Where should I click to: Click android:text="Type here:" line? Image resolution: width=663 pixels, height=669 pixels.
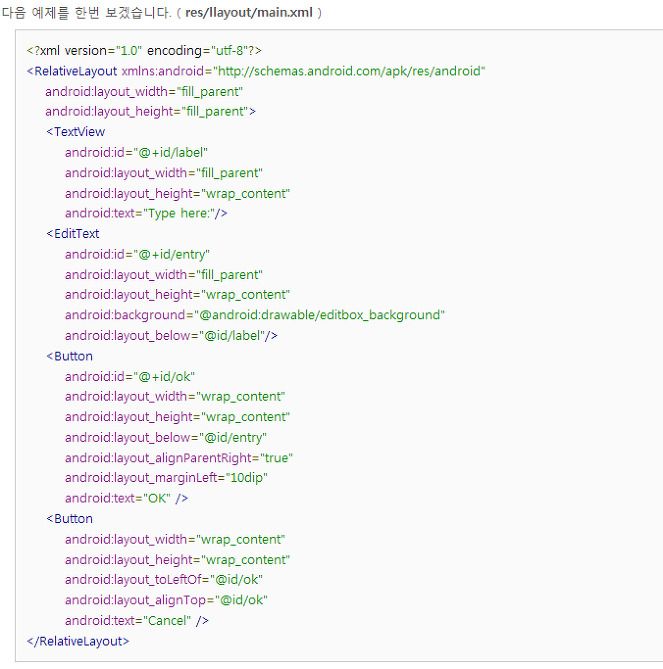tap(146, 213)
